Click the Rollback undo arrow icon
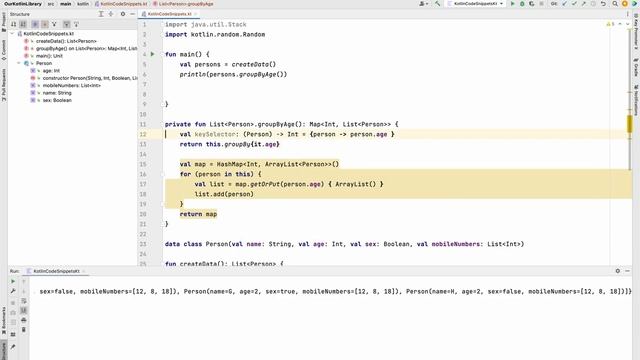 click(x=603, y=4)
